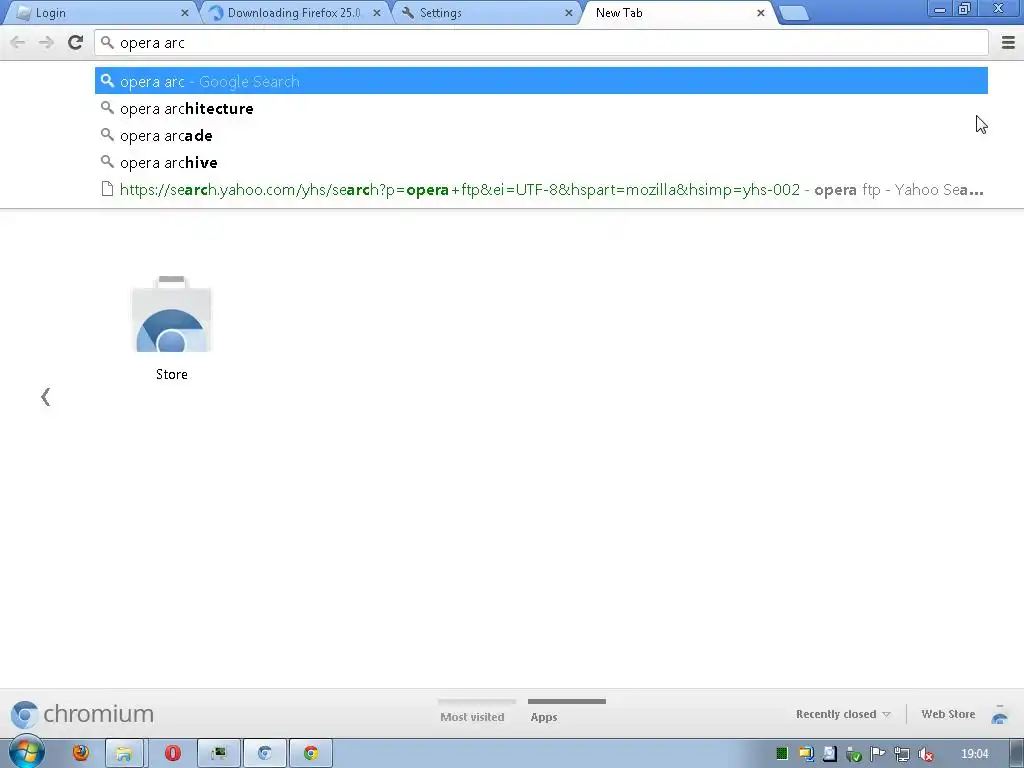The height and width of the screenshot is (768, 1024).
Task: Click the Action Center flag tray icon
Action: (878, 754)
